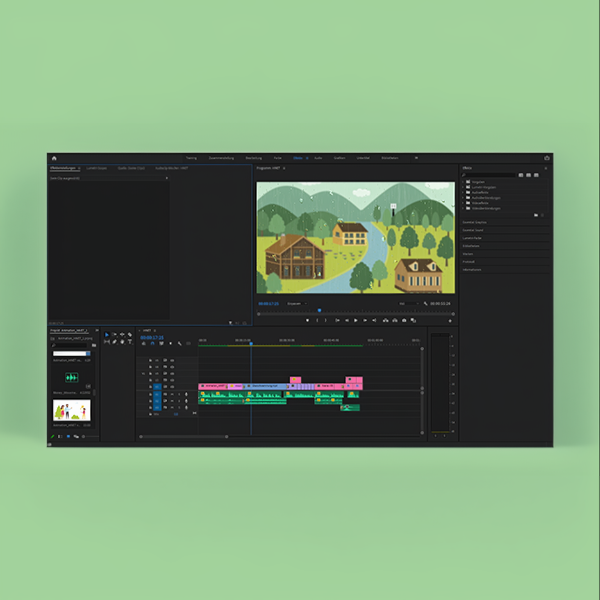
Task: Toggle mute on the first audio track
Action: point(171,395)
